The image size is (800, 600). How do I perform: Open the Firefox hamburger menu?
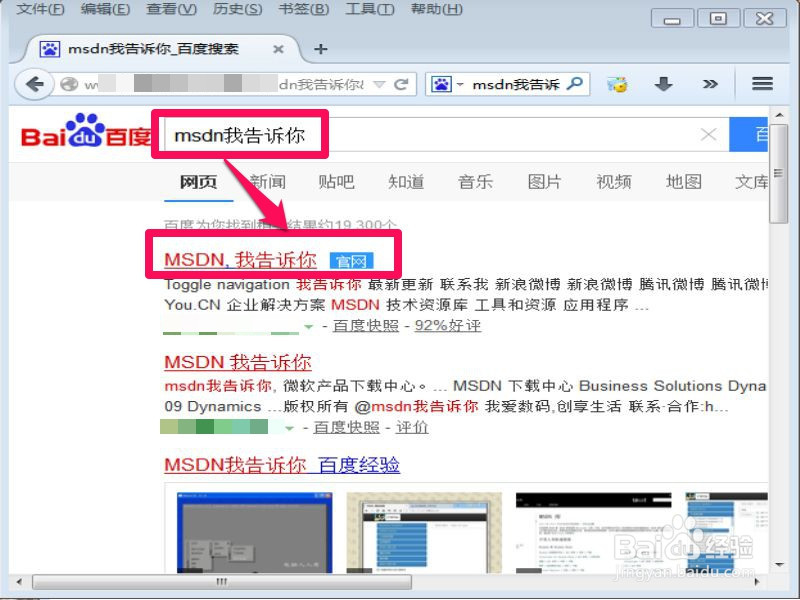(762, 84)
